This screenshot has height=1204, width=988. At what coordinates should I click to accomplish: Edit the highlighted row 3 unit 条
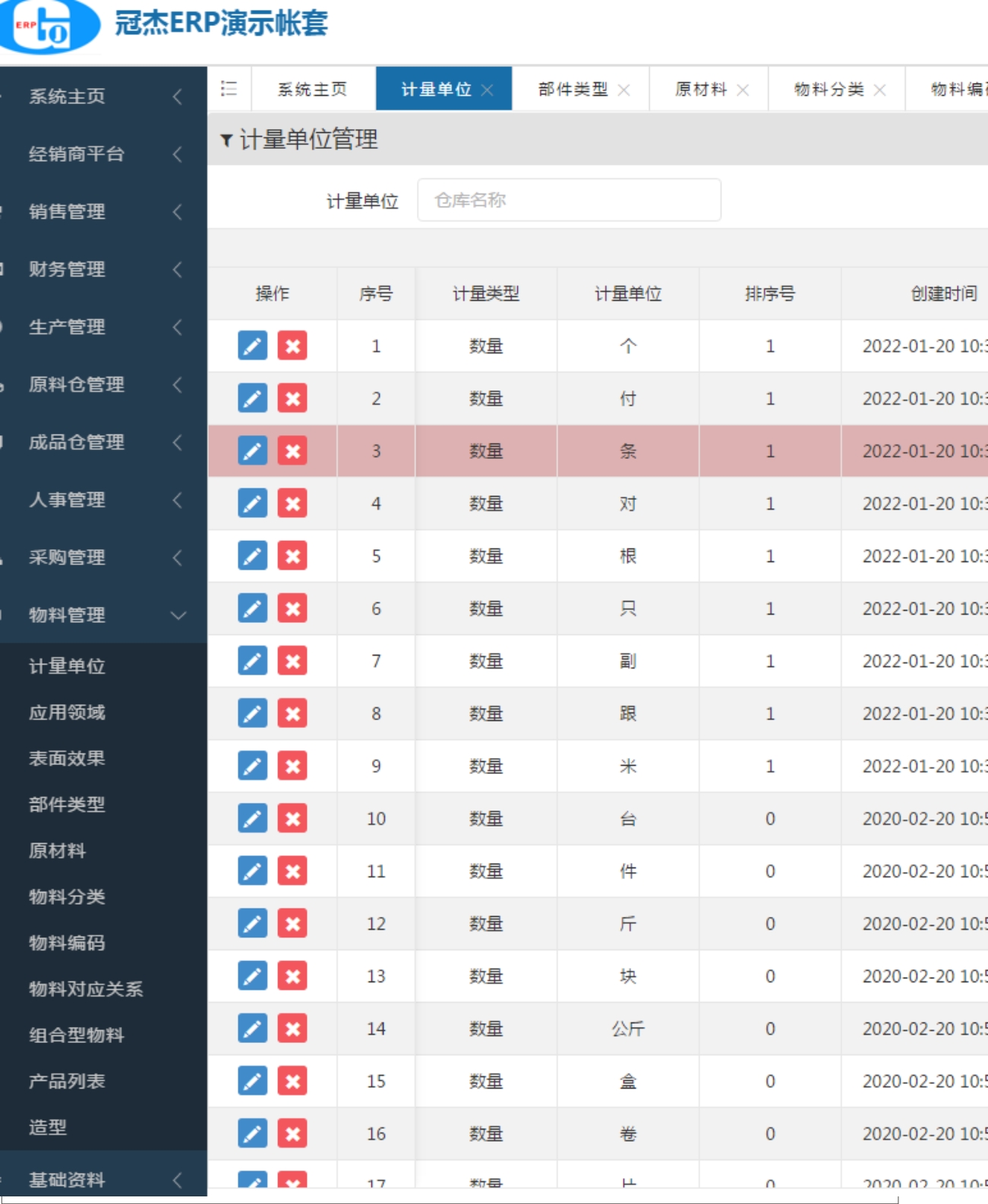(x=252, y=451)
